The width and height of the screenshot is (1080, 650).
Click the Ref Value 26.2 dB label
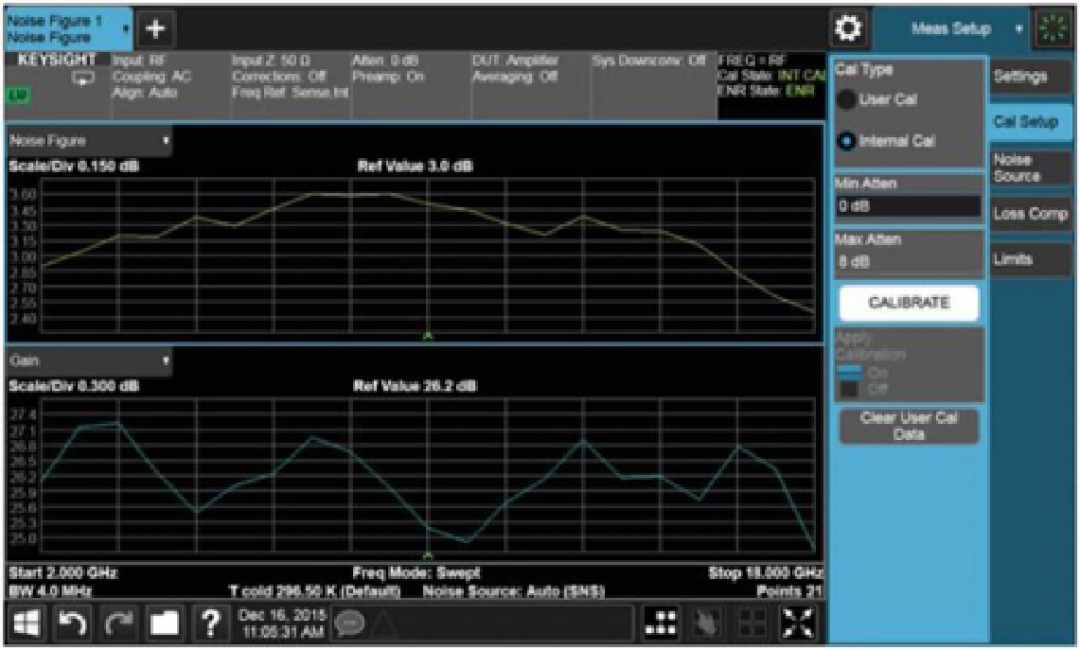(x=415, y=386)
